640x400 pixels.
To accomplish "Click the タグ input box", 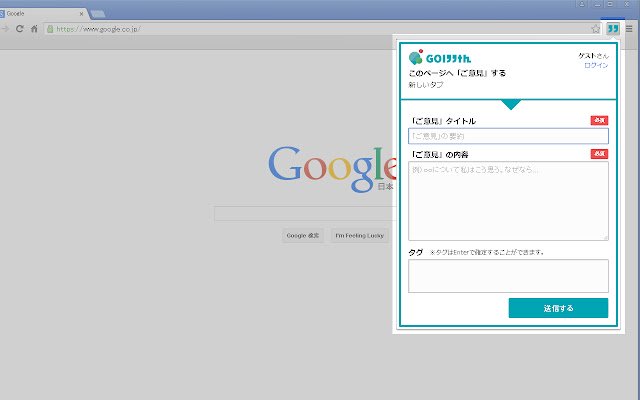I will pos(508,276).
